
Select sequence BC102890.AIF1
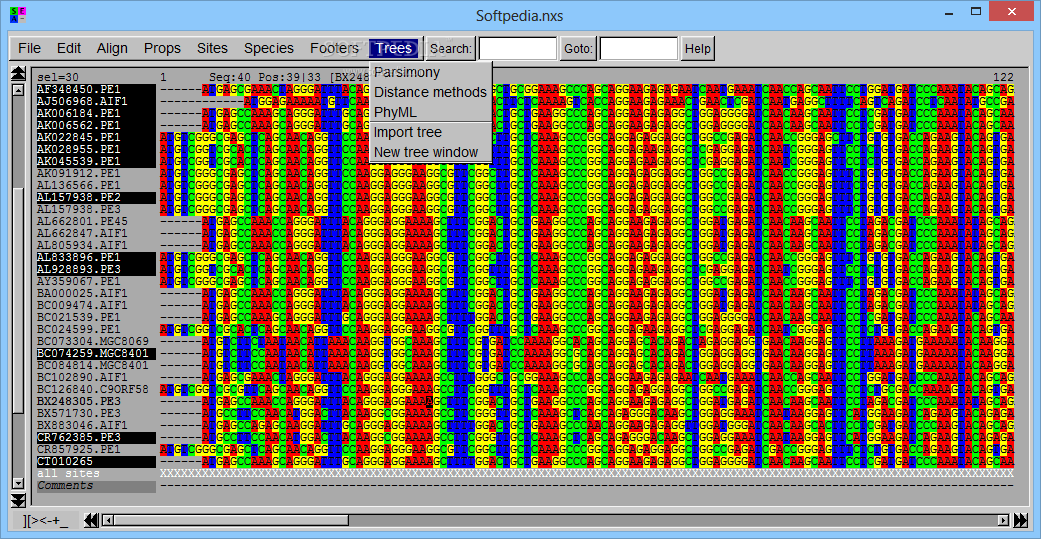pyautogui.click(x=96, y=377)
